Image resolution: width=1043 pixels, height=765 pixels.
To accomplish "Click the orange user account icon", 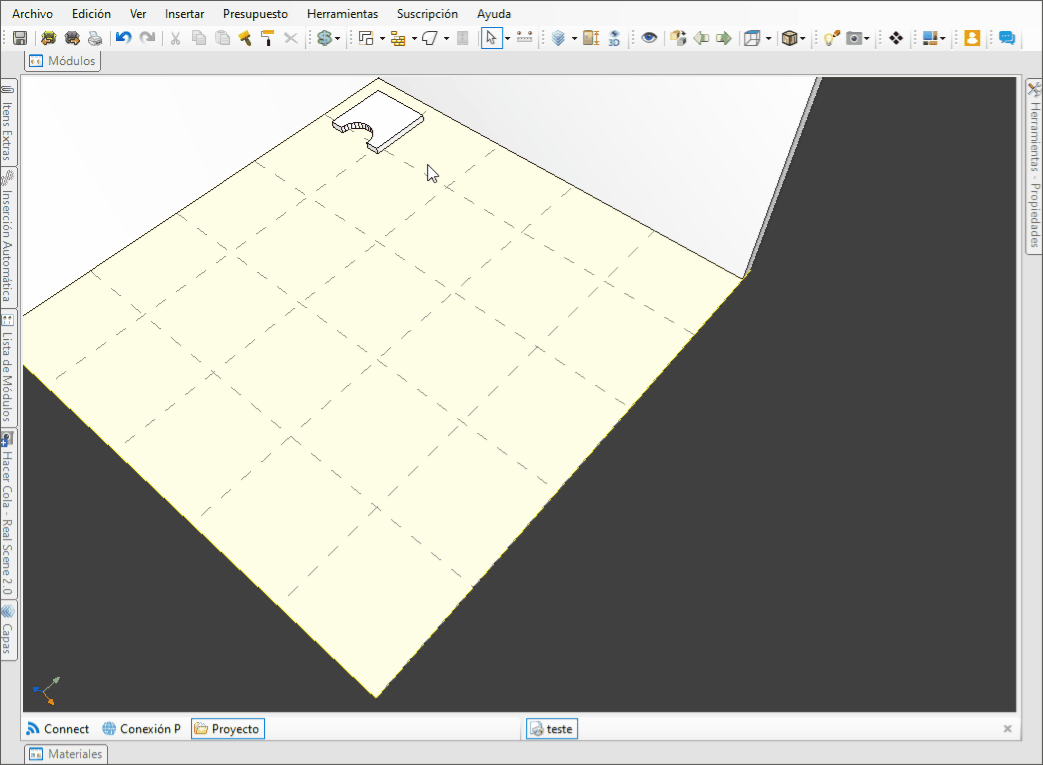I will (x=972, y=38).
